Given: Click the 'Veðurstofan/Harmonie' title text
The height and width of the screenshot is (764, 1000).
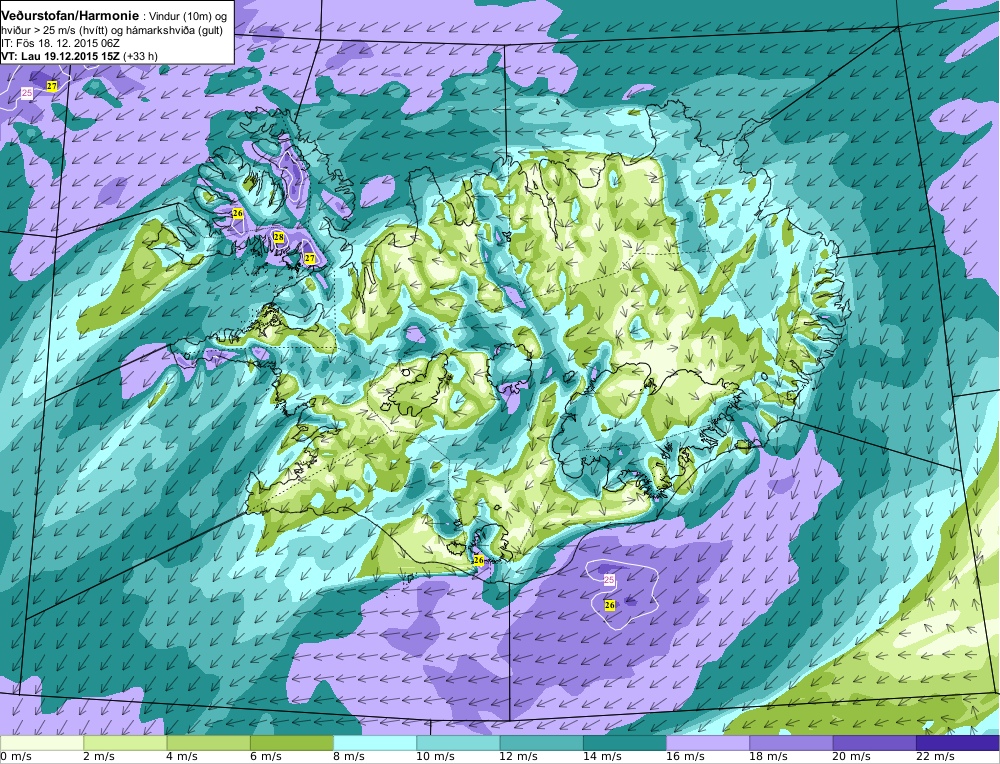Looking at the screenshot, I should 70,17.
